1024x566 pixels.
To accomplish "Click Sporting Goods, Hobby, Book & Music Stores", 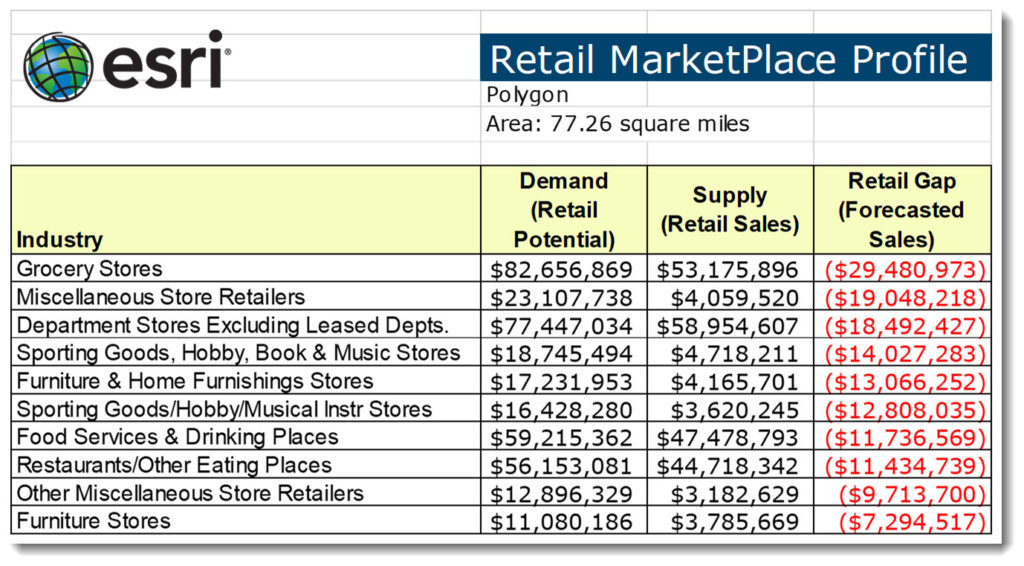I will pos(238,353).
